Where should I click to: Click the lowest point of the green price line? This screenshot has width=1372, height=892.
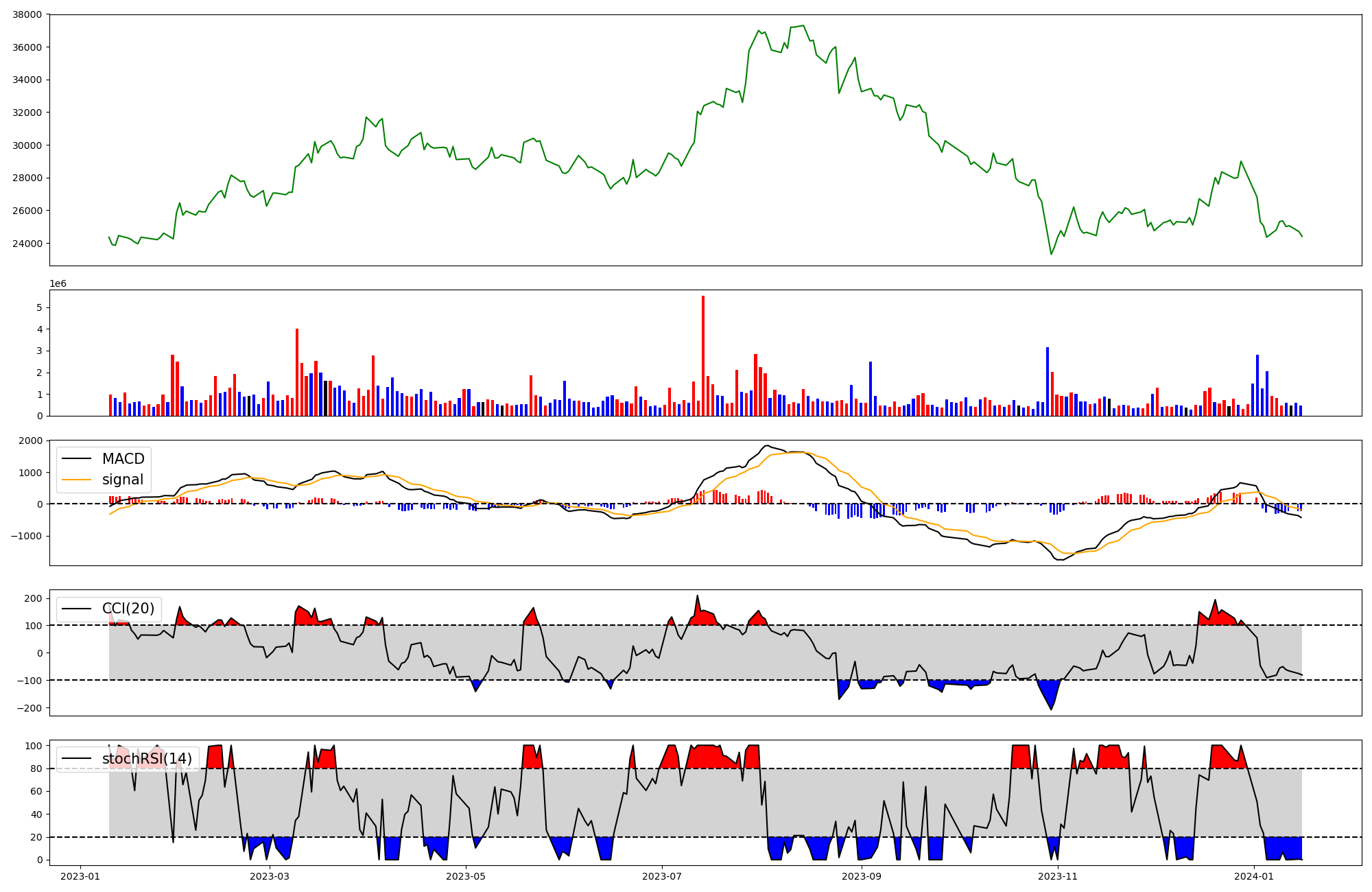coord(1051,254)
